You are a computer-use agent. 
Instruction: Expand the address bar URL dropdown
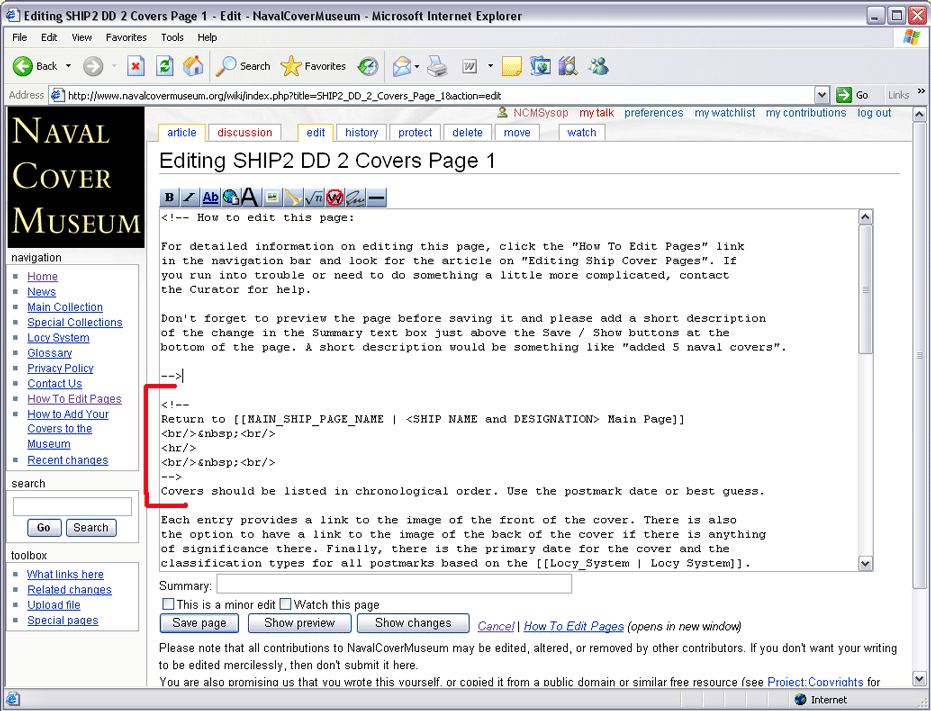(822, 95)
